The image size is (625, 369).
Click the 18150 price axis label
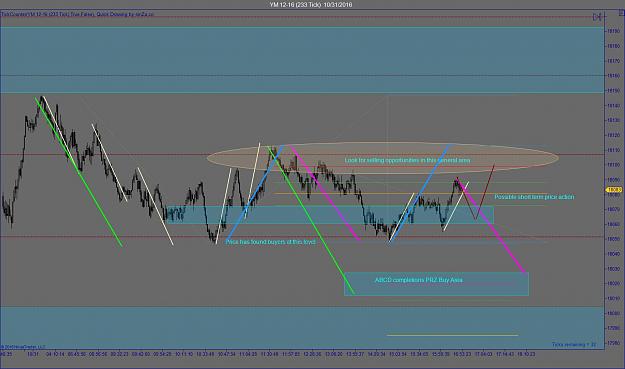click(x=614, y=90)
